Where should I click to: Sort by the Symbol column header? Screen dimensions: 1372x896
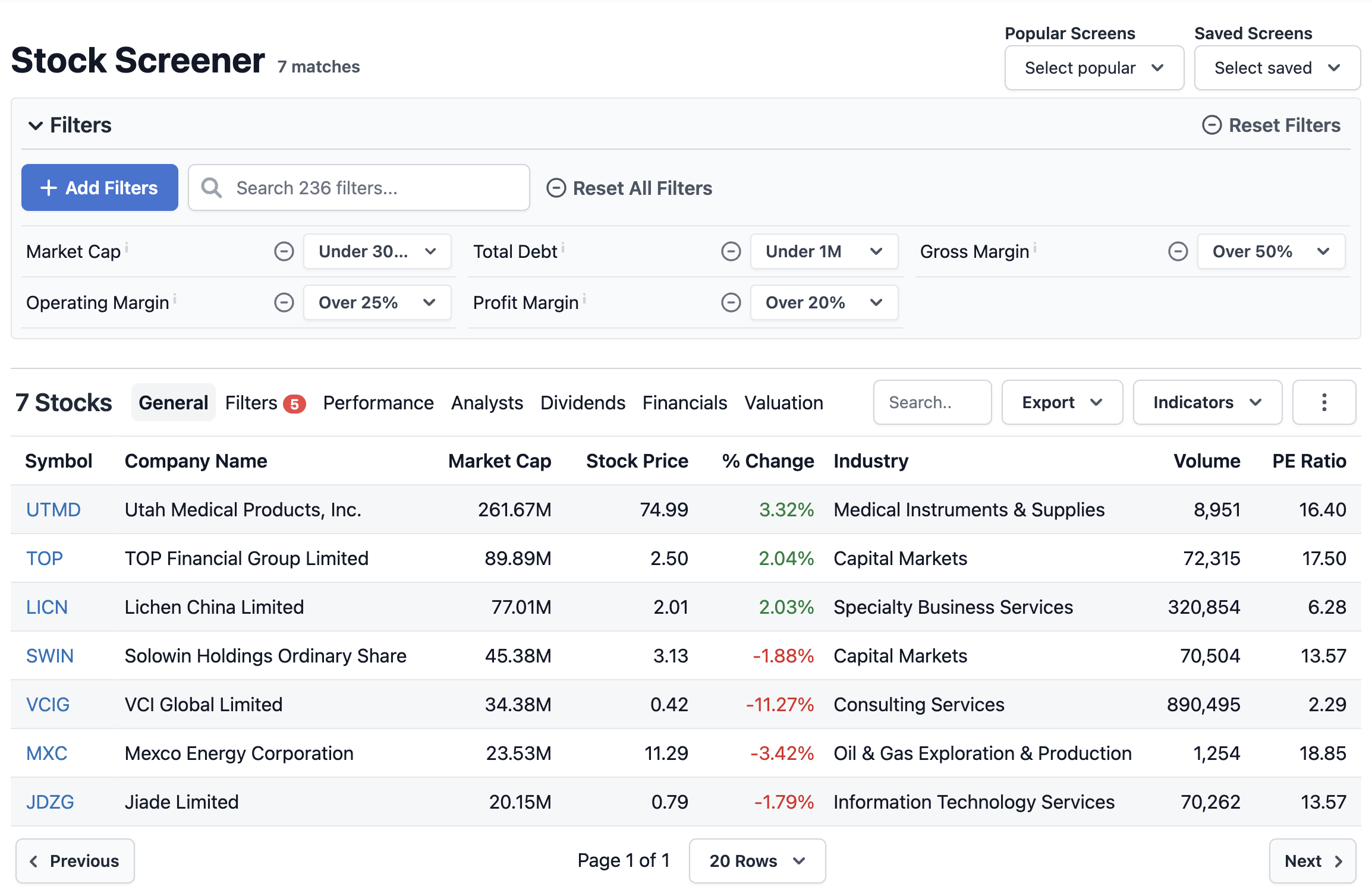[58, 461]
